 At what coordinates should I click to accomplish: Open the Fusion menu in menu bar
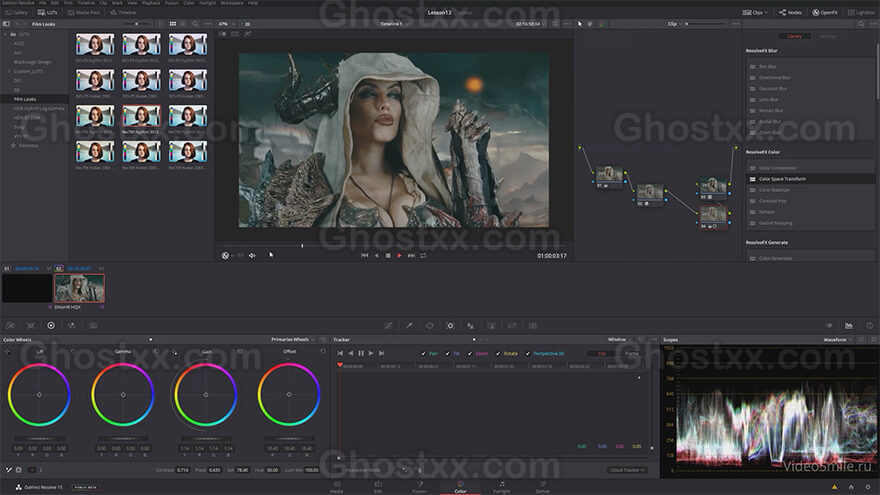[172, 3]
